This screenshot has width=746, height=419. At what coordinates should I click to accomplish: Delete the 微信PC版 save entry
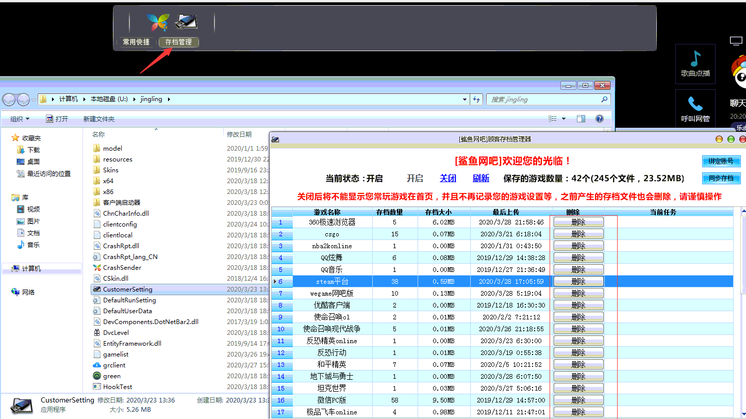point(578,400)
